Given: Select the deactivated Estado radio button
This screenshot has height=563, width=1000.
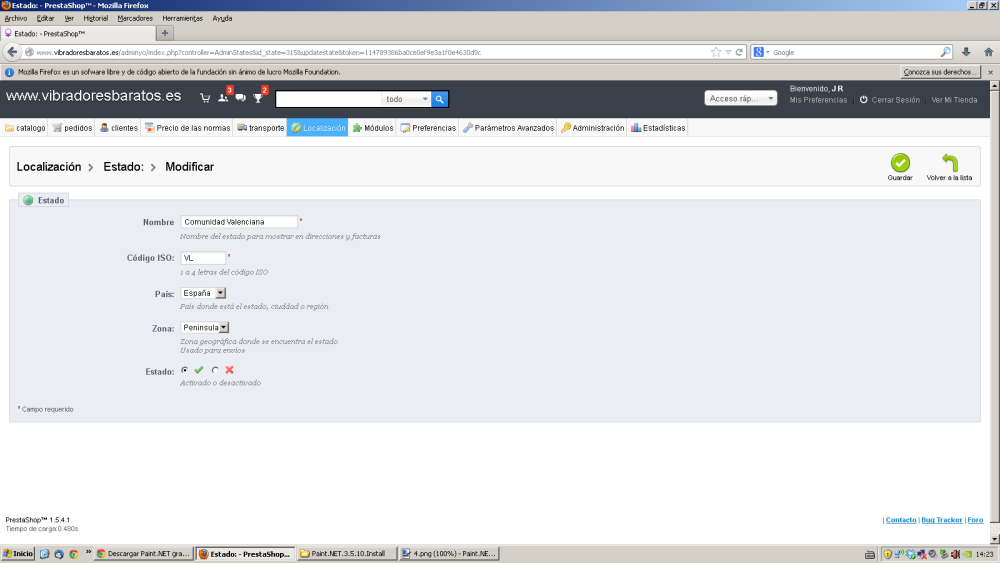Looking at the screenshot, I should point(216,370).
